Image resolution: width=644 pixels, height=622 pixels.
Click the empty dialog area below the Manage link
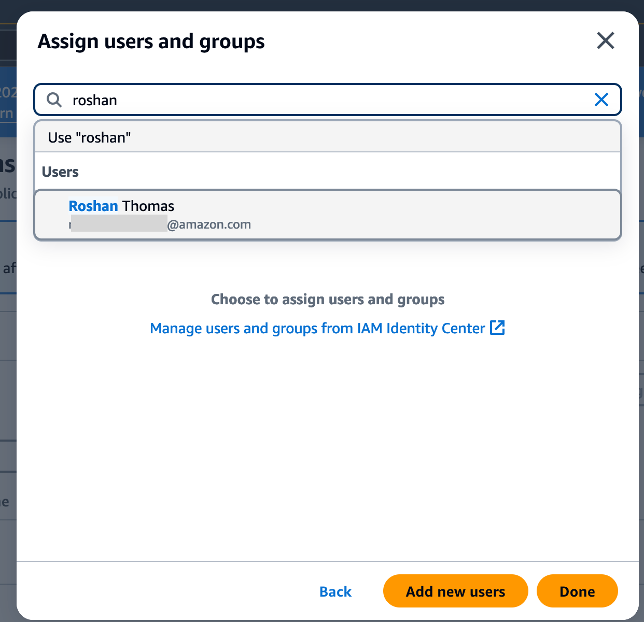click(x=327, y=448)
